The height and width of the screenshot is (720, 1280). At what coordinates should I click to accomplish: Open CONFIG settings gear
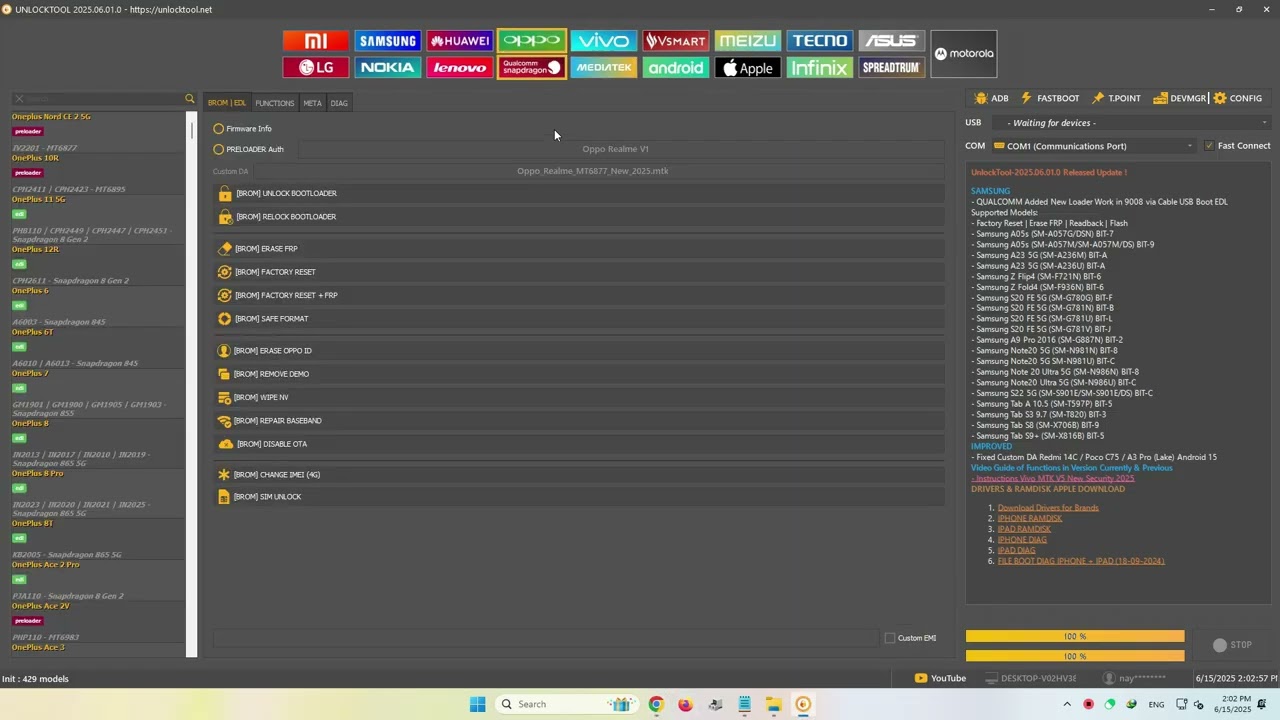[1237, 98]
